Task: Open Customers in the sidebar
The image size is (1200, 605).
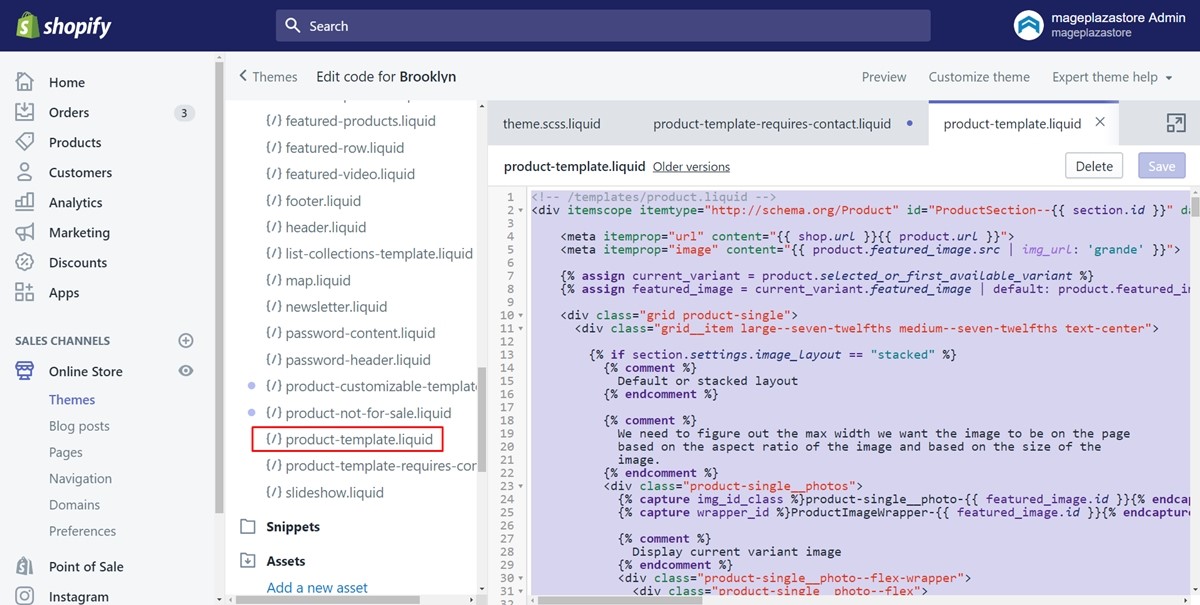Action: [80, 173]
